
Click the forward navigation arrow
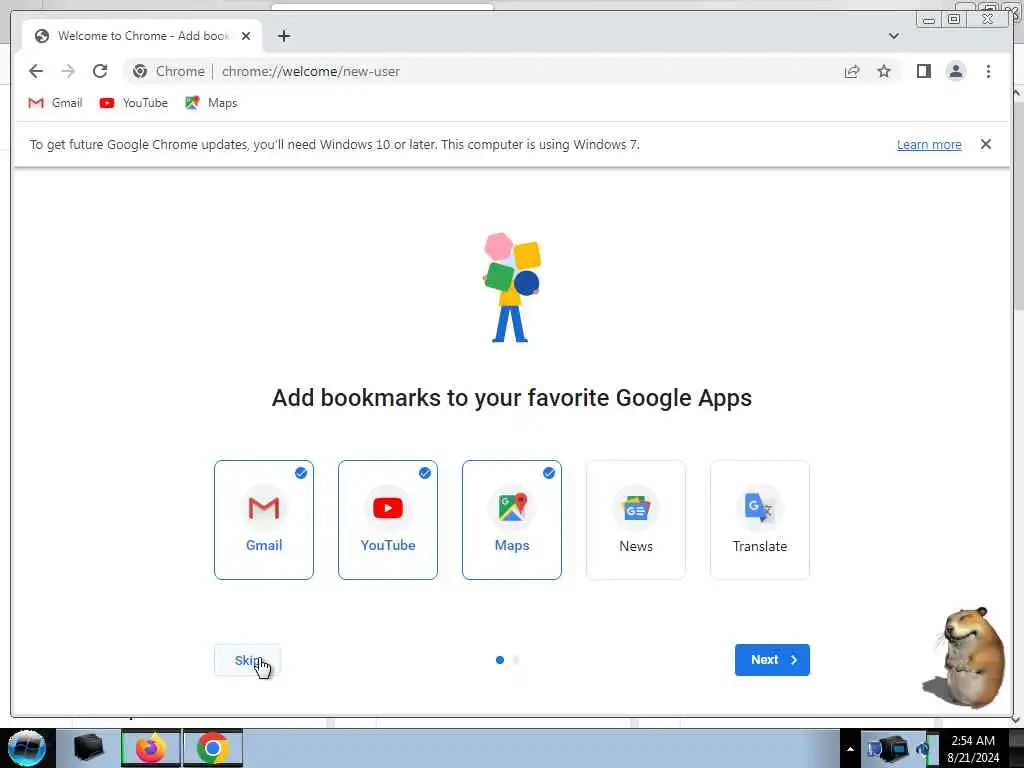[68, 71]
